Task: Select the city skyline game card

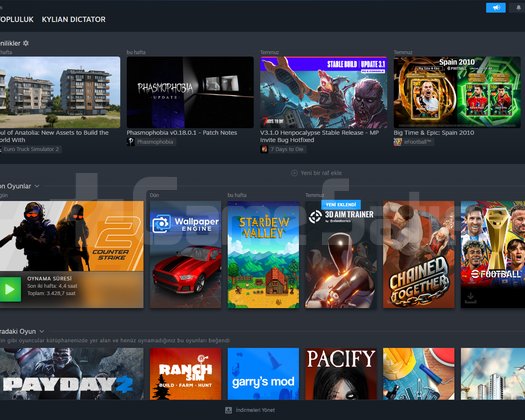Action: pos(493,374)
